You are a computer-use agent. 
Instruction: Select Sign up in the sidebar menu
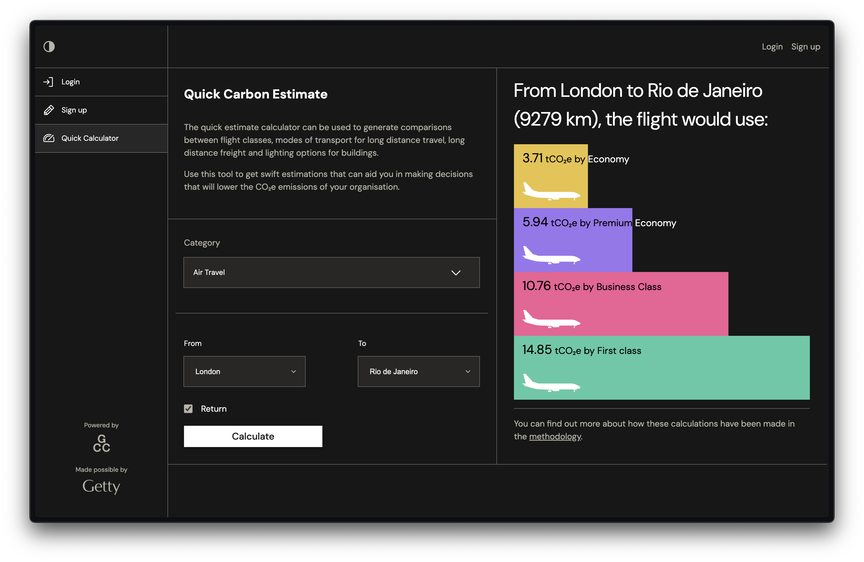tap(101, 110)
